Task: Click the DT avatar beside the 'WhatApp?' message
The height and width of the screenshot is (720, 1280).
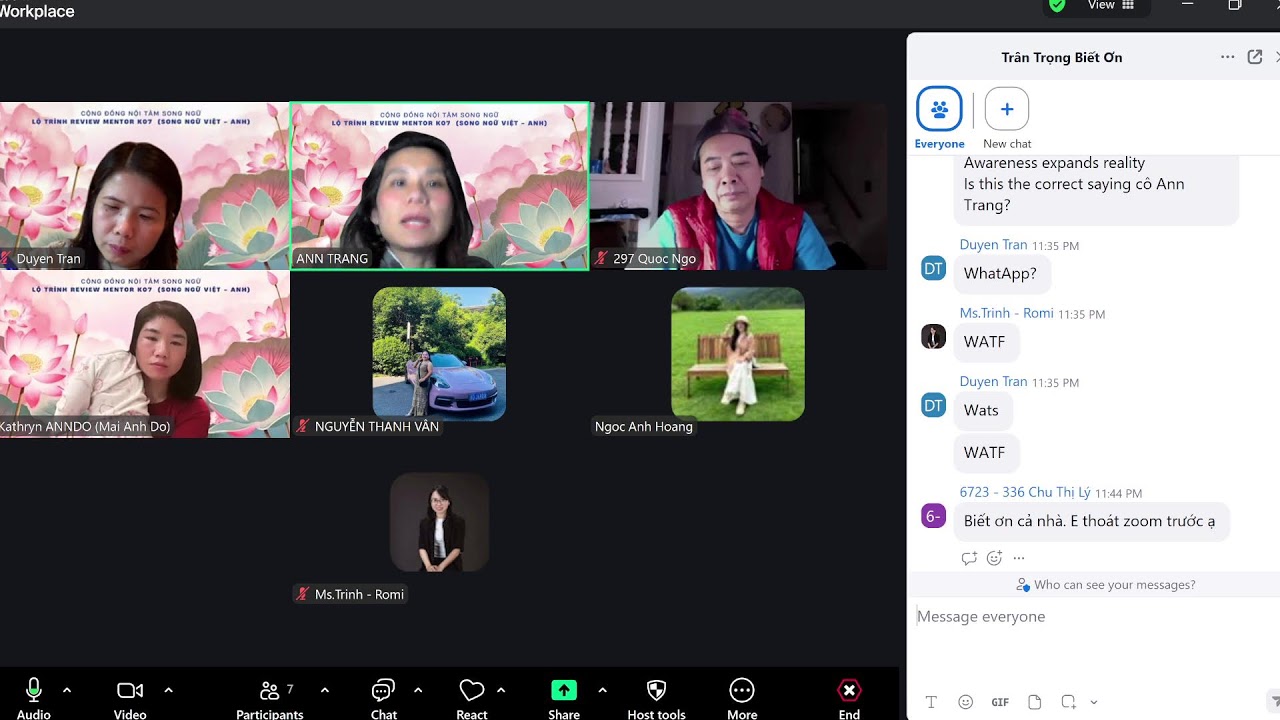Action: [933, 268]
